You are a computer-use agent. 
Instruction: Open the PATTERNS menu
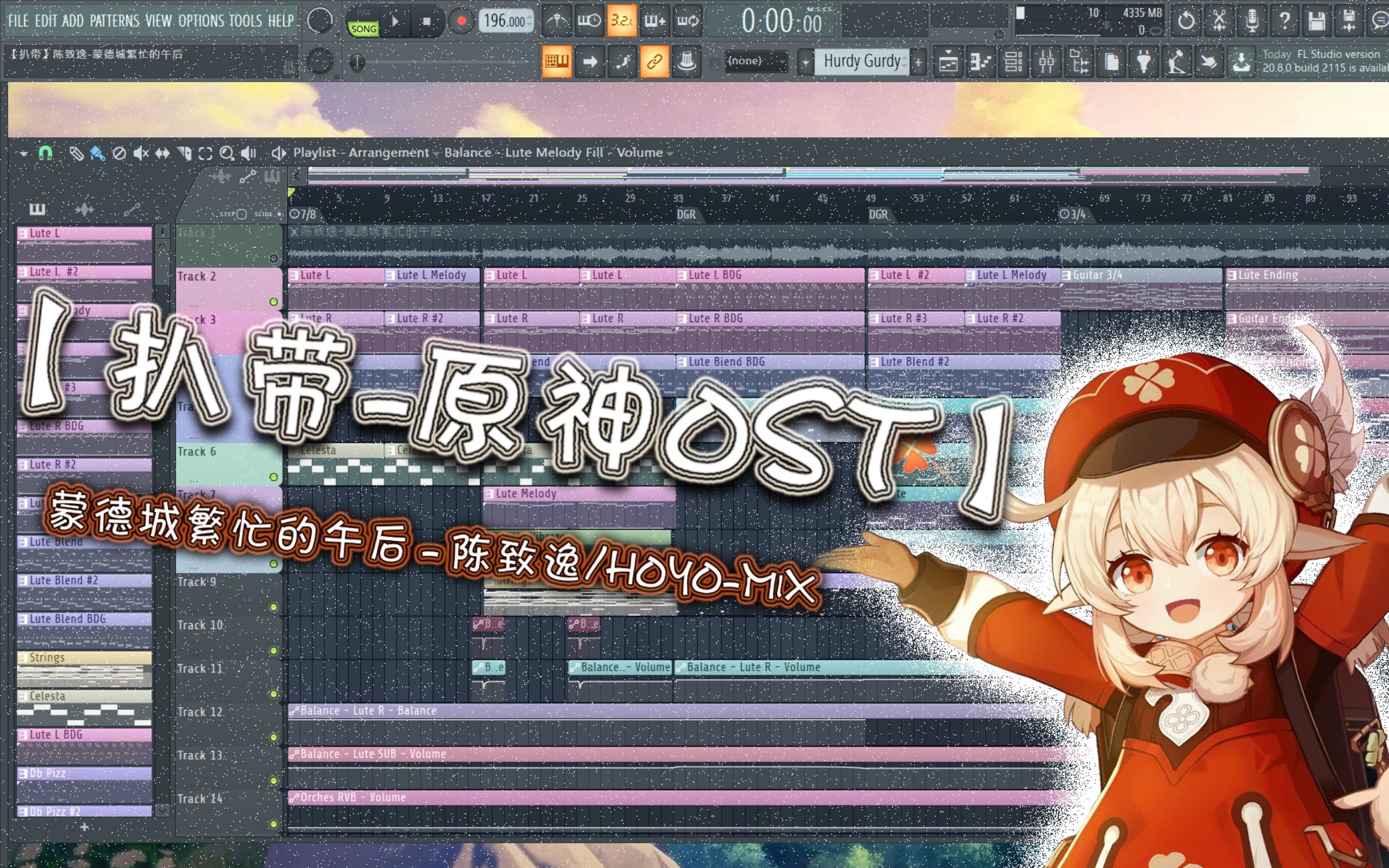click(115, 21)
